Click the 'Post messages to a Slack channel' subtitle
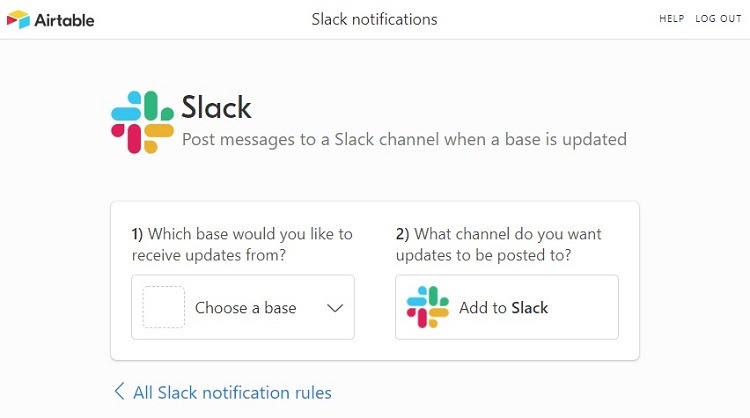The height and width of the screenshot is (418, 750). 404,139
